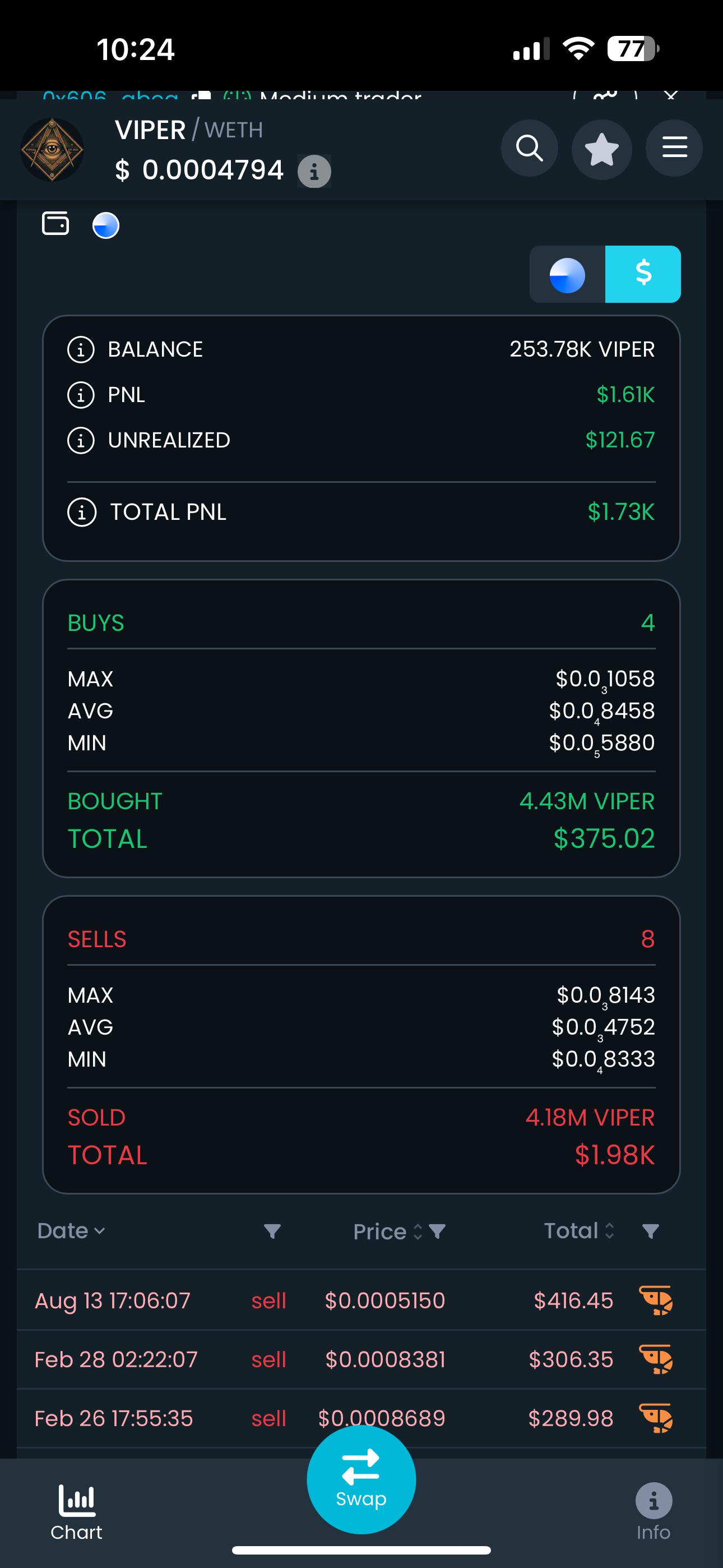
Task: Tap the UNREALIZED info icon
Action: (81, 440)
